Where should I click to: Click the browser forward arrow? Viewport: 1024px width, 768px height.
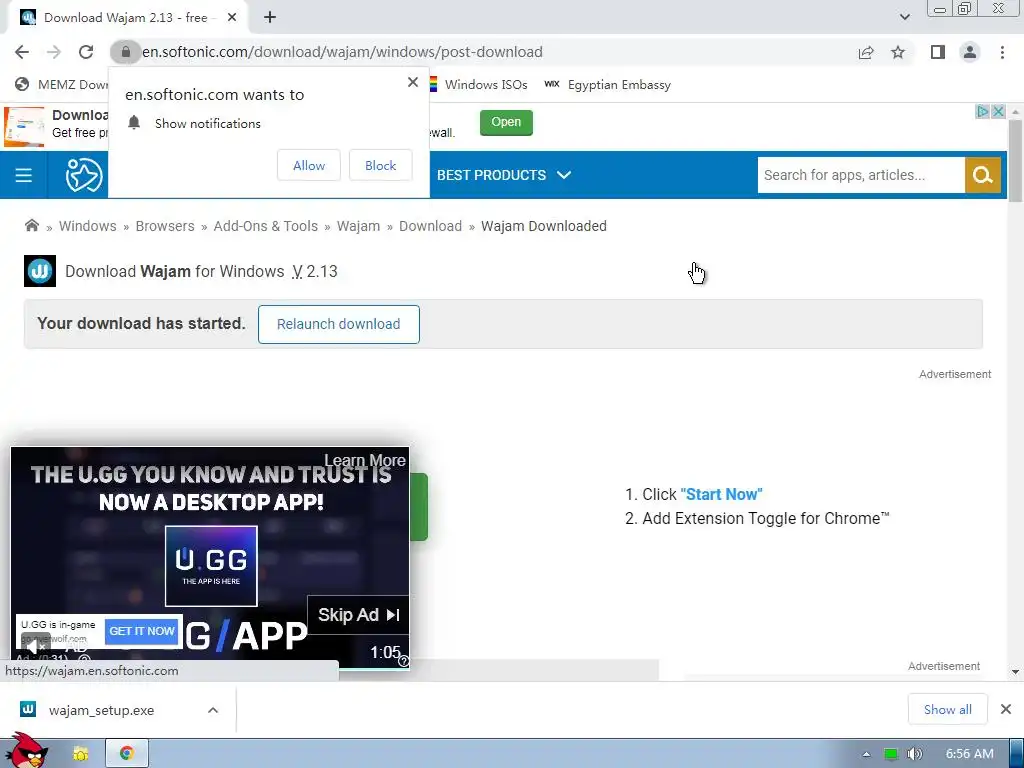click(54, 52)
